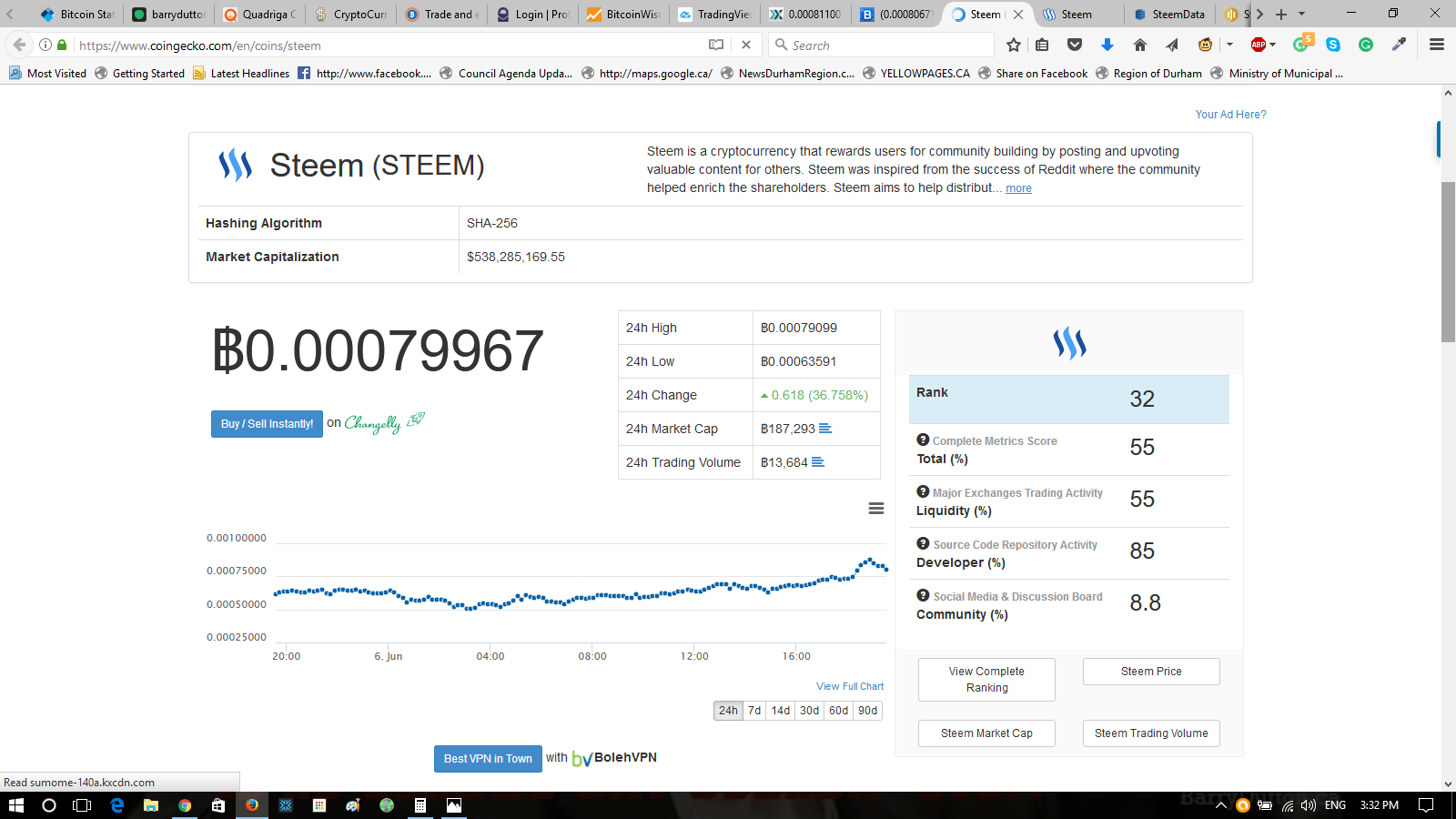Open a new tab with plus button
Image resolution: width=1456 pixels, height=819 pixels.
pos(1281,15)
